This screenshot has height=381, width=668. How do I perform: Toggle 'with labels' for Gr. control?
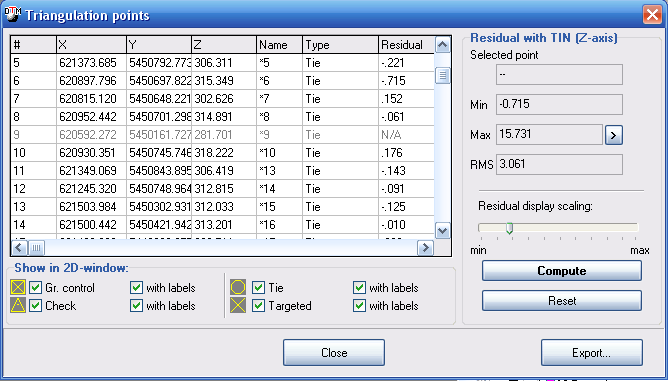[136, 288]
